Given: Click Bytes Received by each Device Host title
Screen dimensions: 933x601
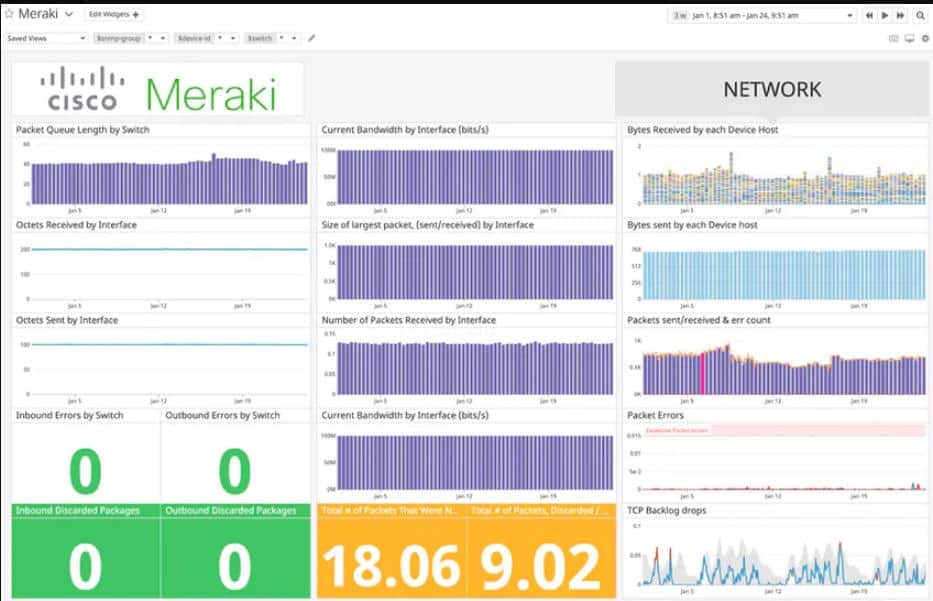Looking at the screenshot, I should [702, 130].
